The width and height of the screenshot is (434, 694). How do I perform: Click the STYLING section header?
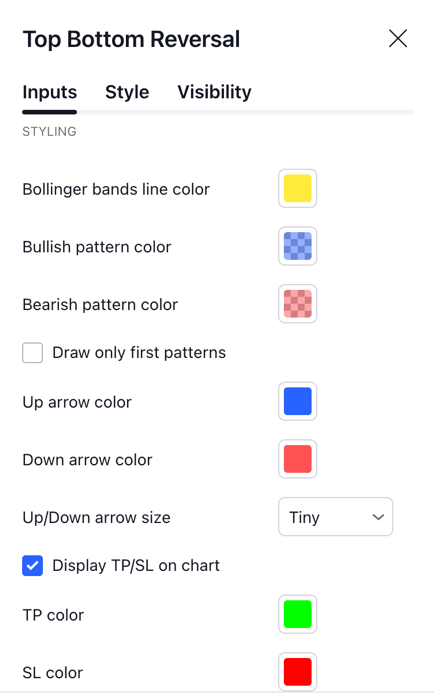point(50,131)
